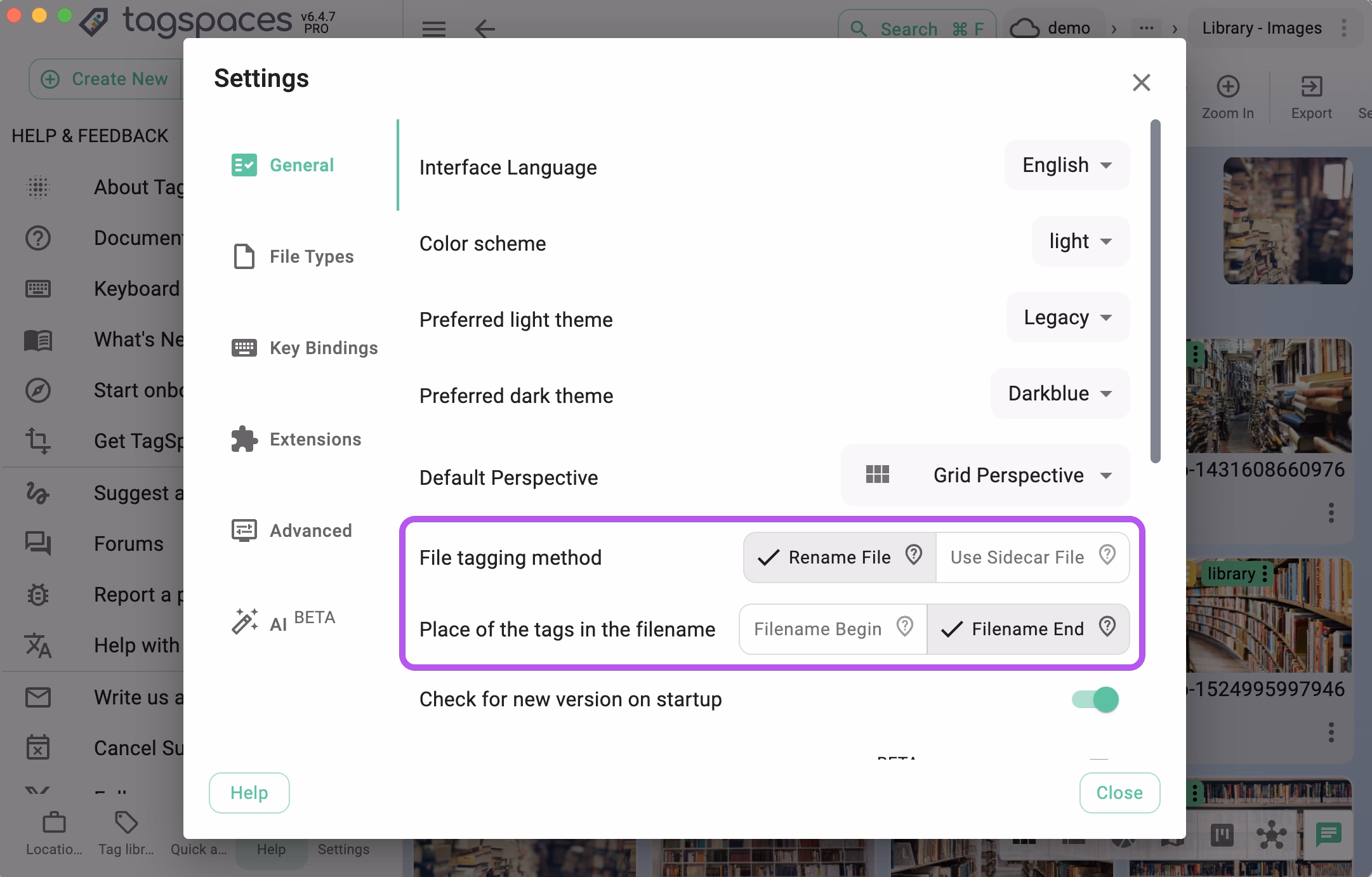This screenshot has width=1372, height=877.
Task: Select the AI BETA magic wand icon
Action: tap(244, 619)
